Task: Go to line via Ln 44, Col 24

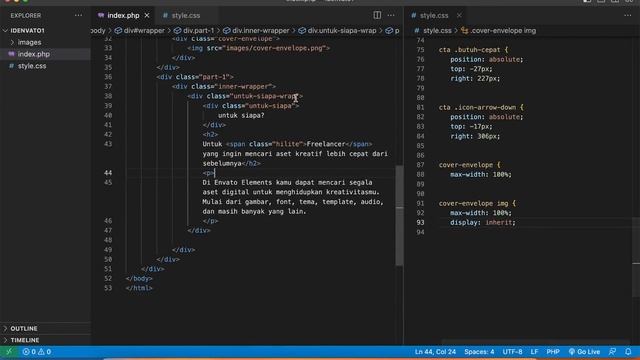Action: pos(435,351)
